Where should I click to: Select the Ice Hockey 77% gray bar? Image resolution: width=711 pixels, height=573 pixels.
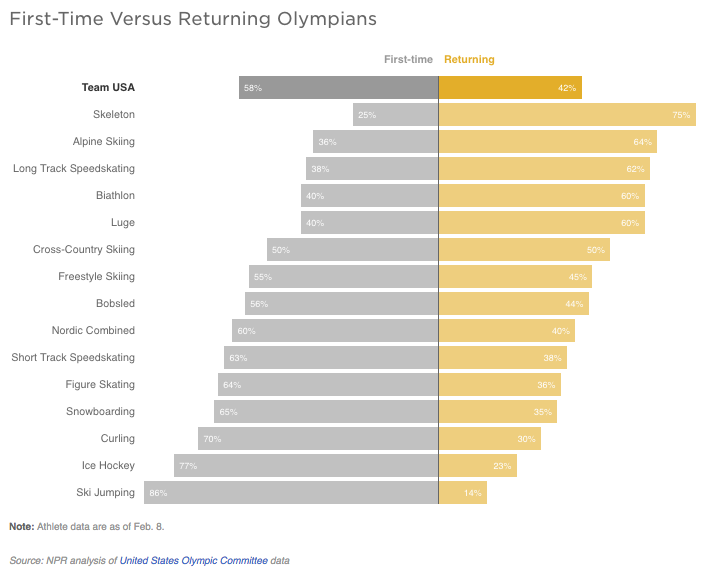point(306,466)
